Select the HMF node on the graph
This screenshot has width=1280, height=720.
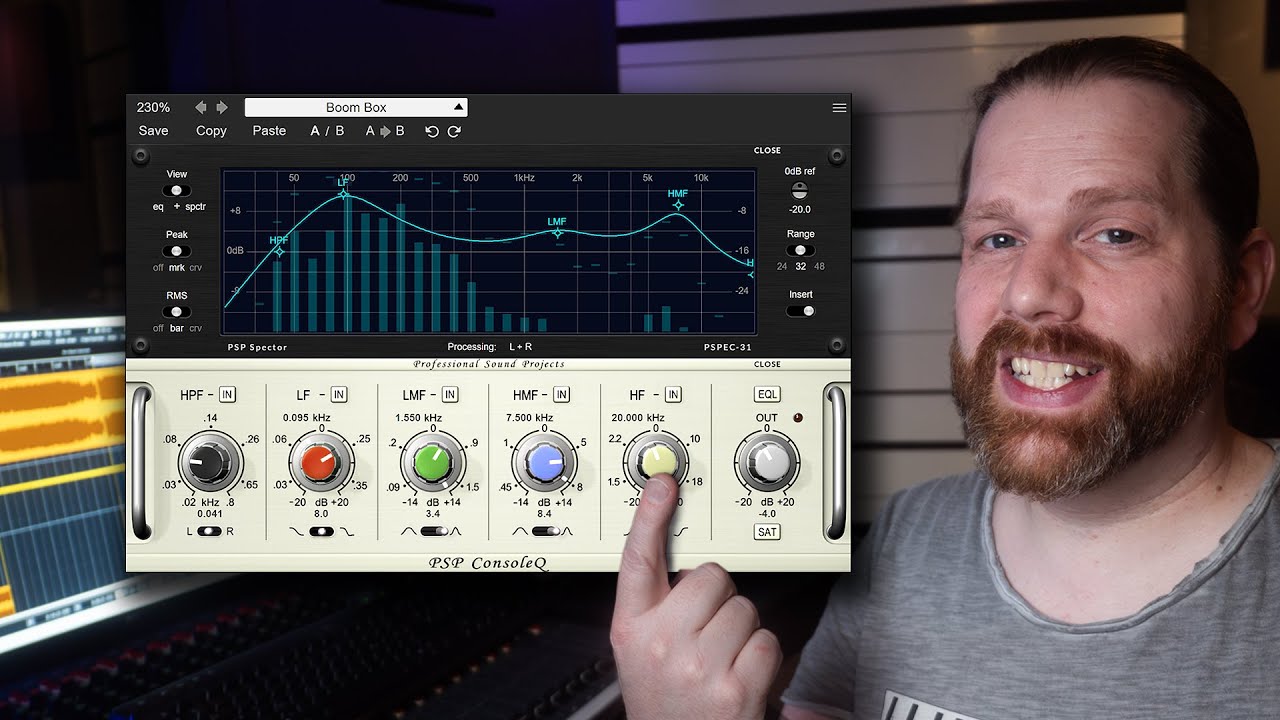click(x=678, y=205)
